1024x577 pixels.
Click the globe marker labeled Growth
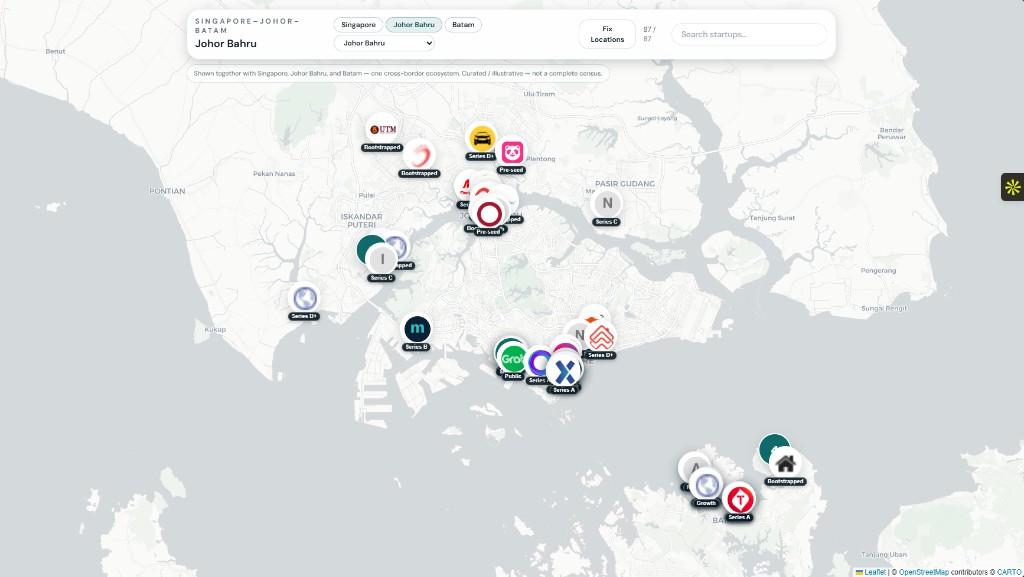click(707, 485)
